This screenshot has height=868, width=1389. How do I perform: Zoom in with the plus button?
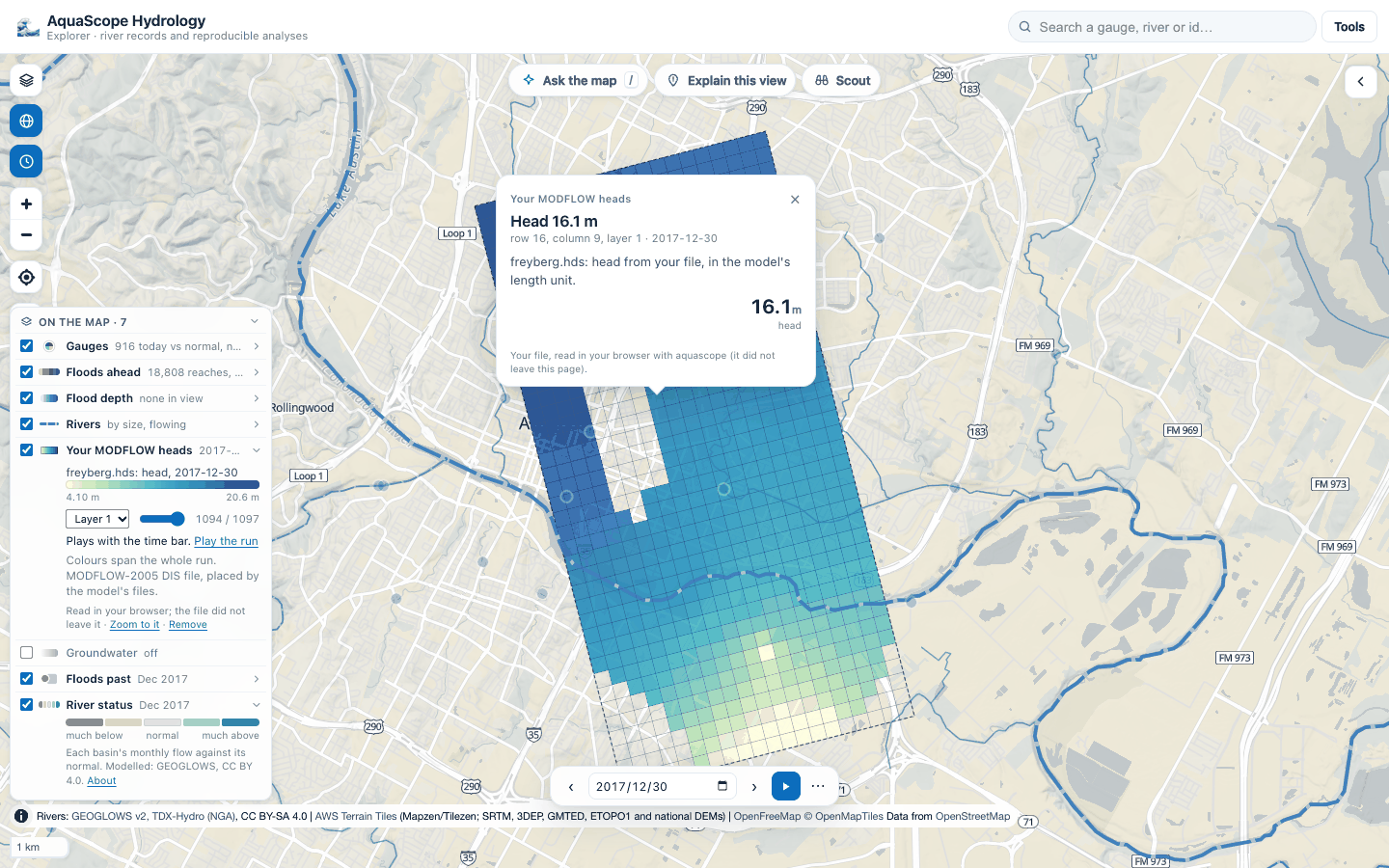[26, 204]
